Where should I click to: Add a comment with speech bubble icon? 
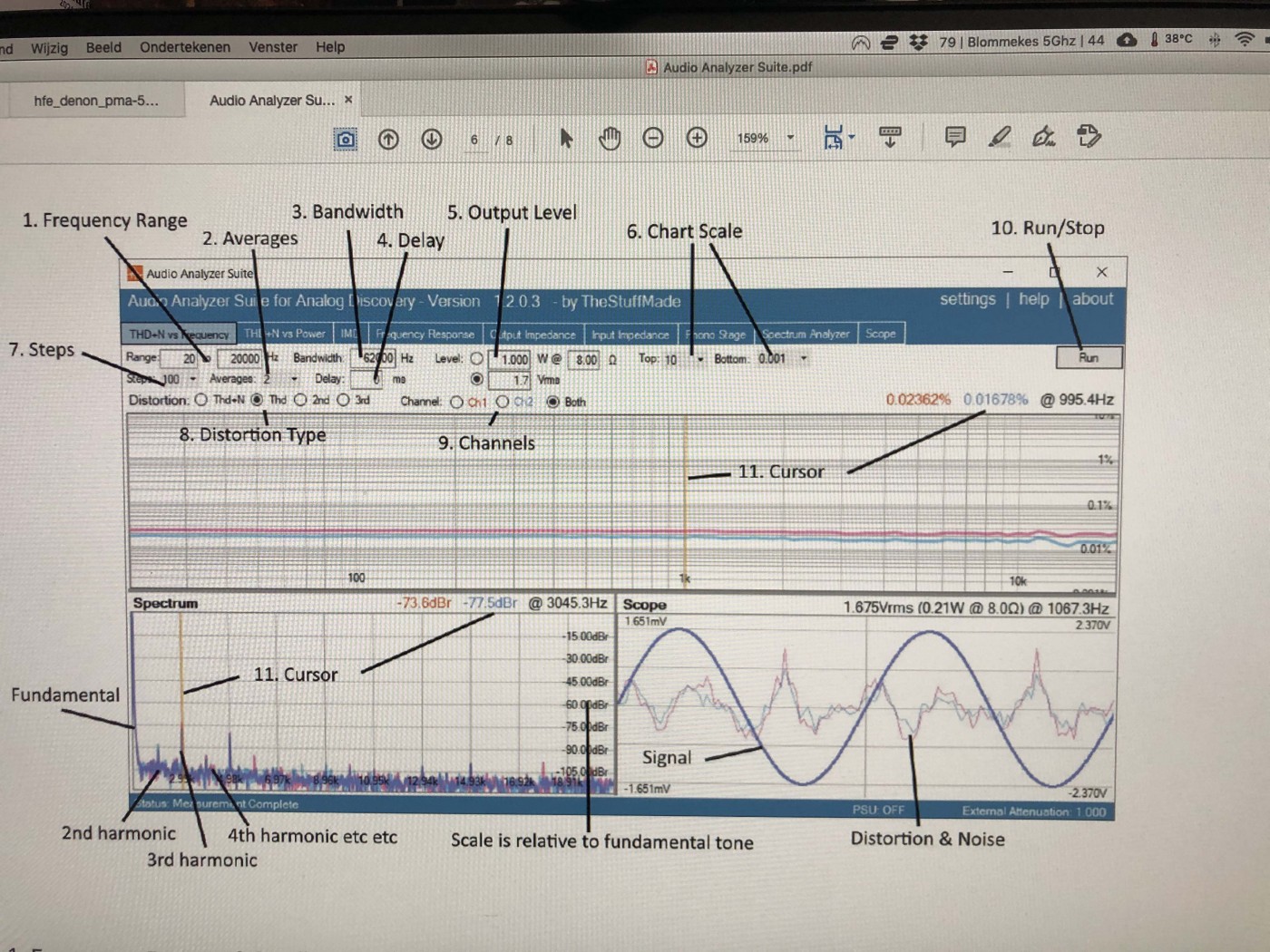click(x=954, y=137)
